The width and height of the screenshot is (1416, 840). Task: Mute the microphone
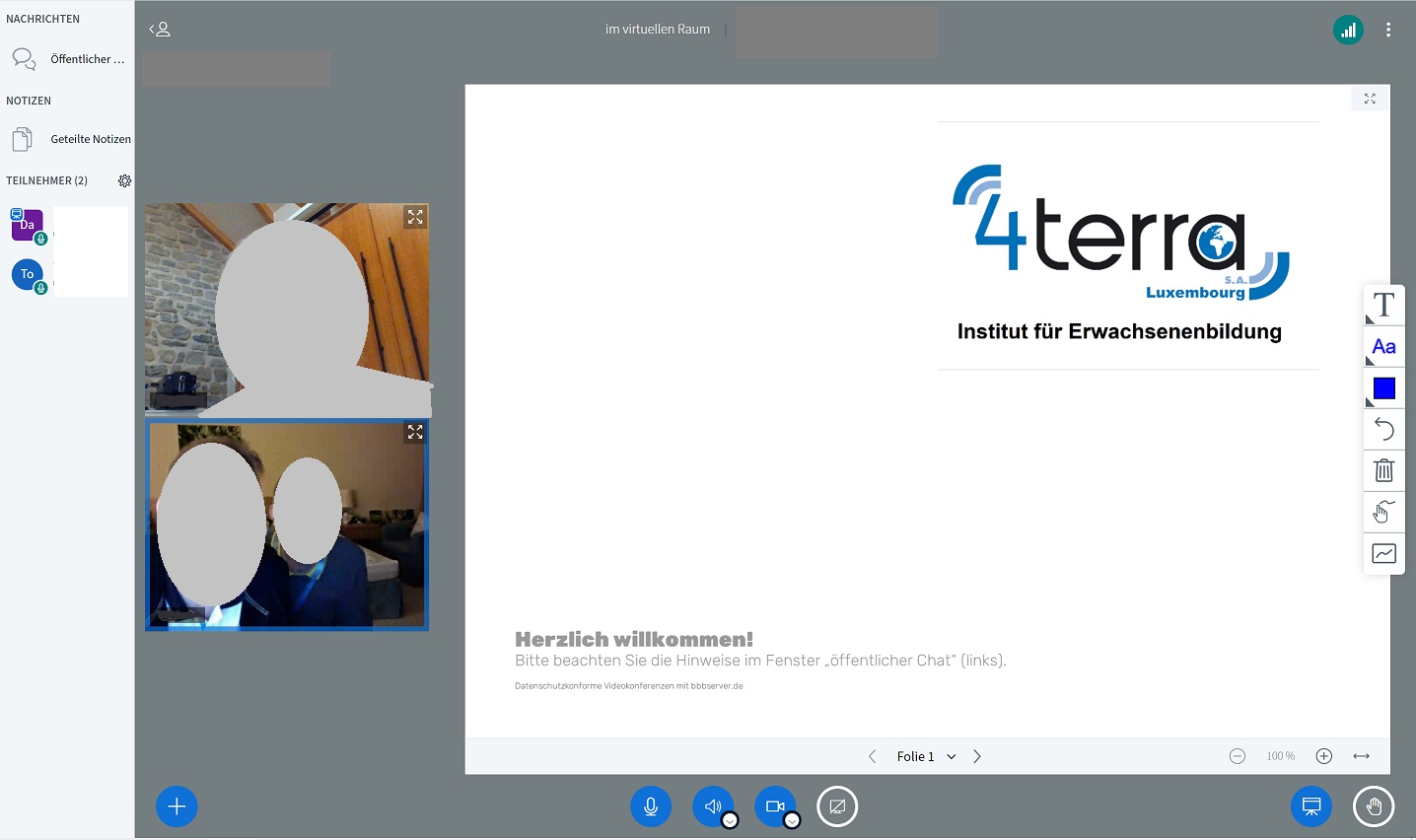651,806
